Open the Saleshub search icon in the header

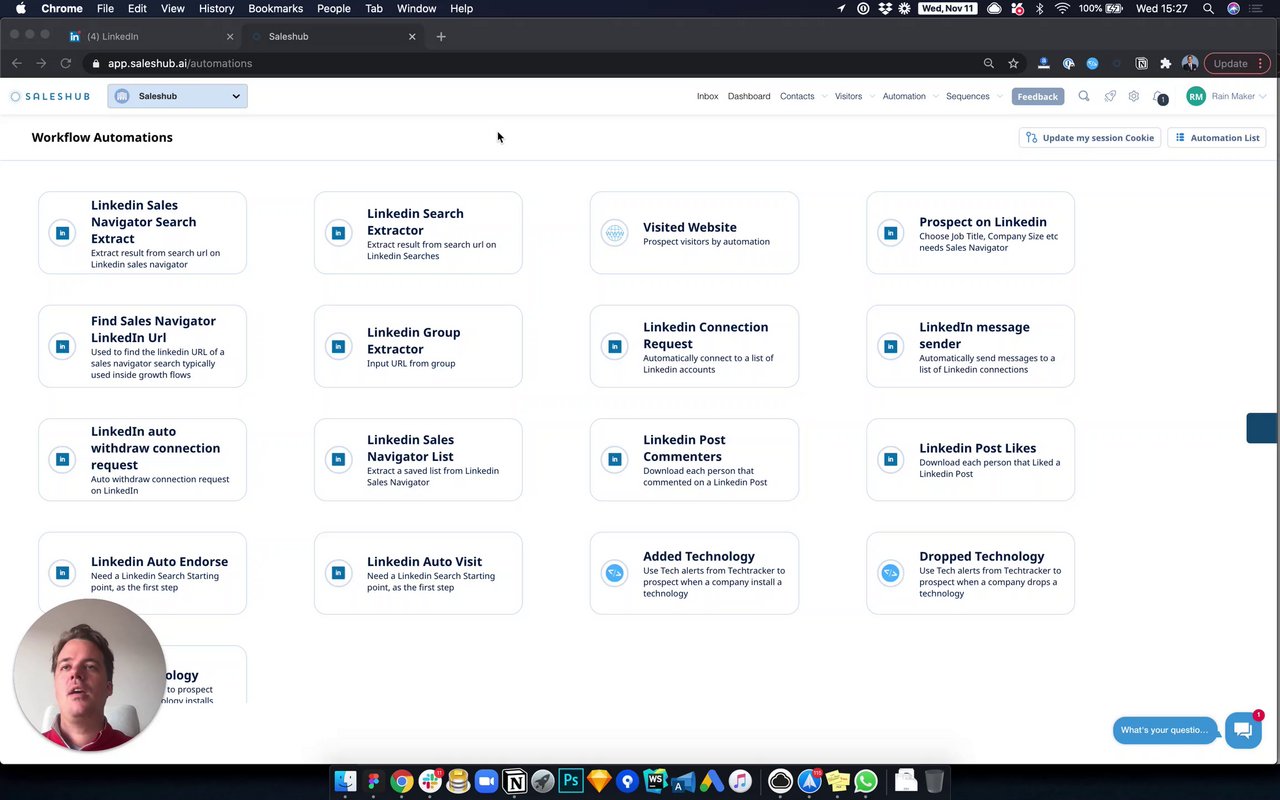tap(1084, 96)
